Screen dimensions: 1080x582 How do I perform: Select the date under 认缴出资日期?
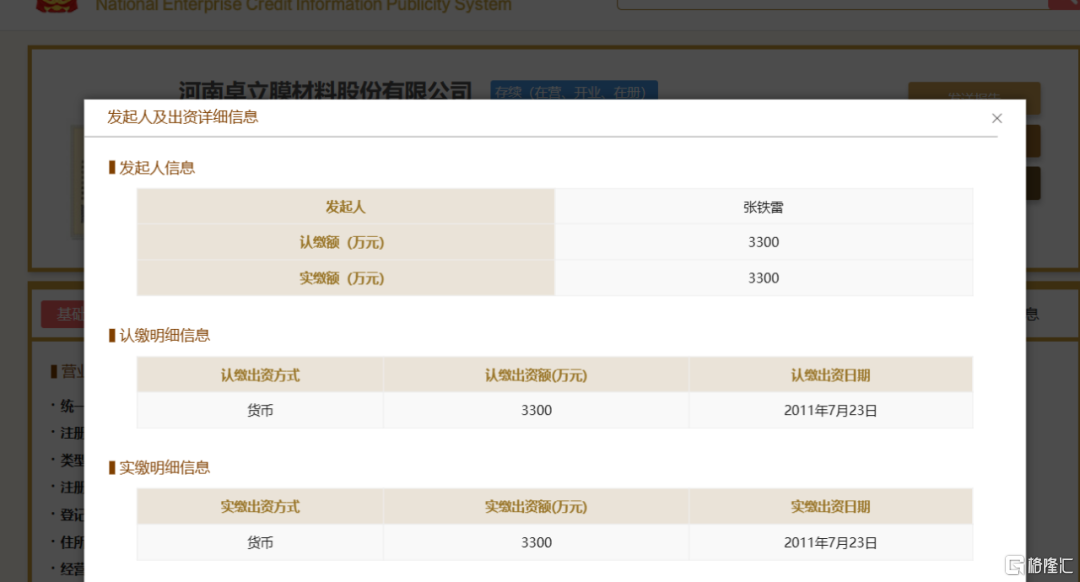(x=831, y=410)
